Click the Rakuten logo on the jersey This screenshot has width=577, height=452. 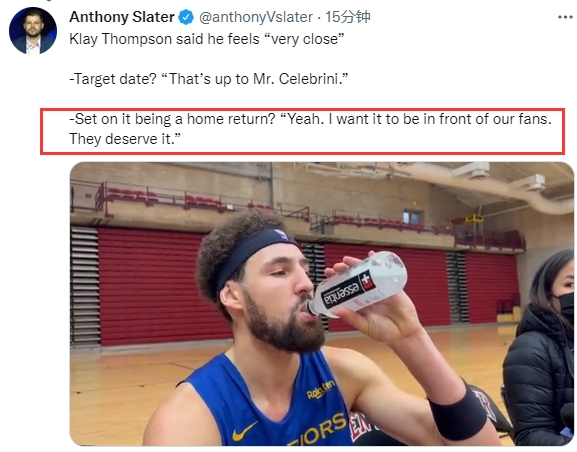(321, 390)
